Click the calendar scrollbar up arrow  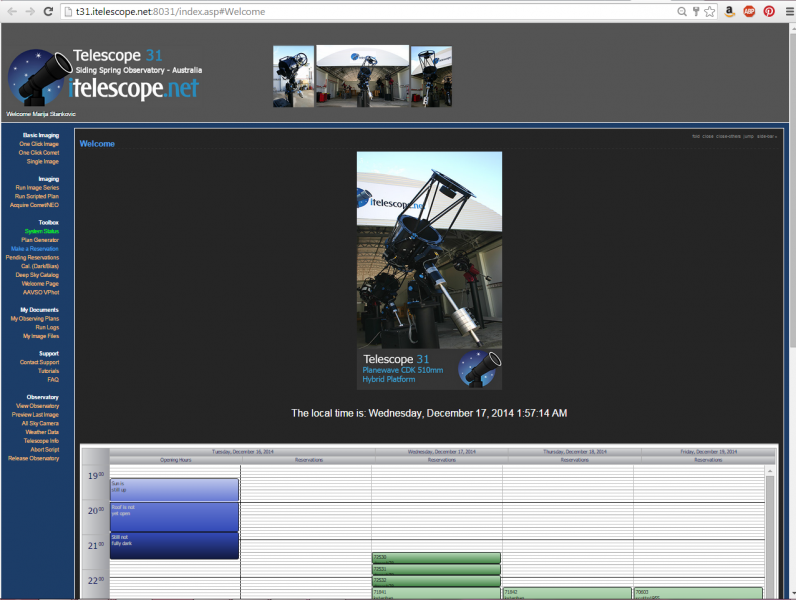[x=770, y=472]
